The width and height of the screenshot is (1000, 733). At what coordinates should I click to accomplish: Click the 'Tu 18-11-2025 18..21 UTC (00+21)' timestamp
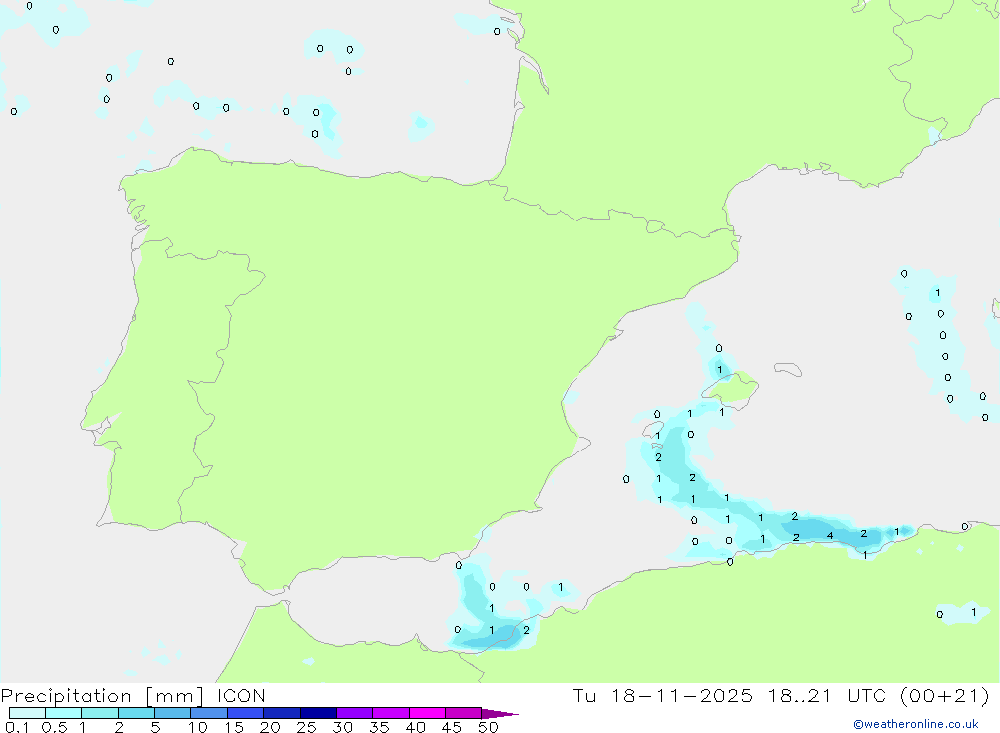point(781,695)
